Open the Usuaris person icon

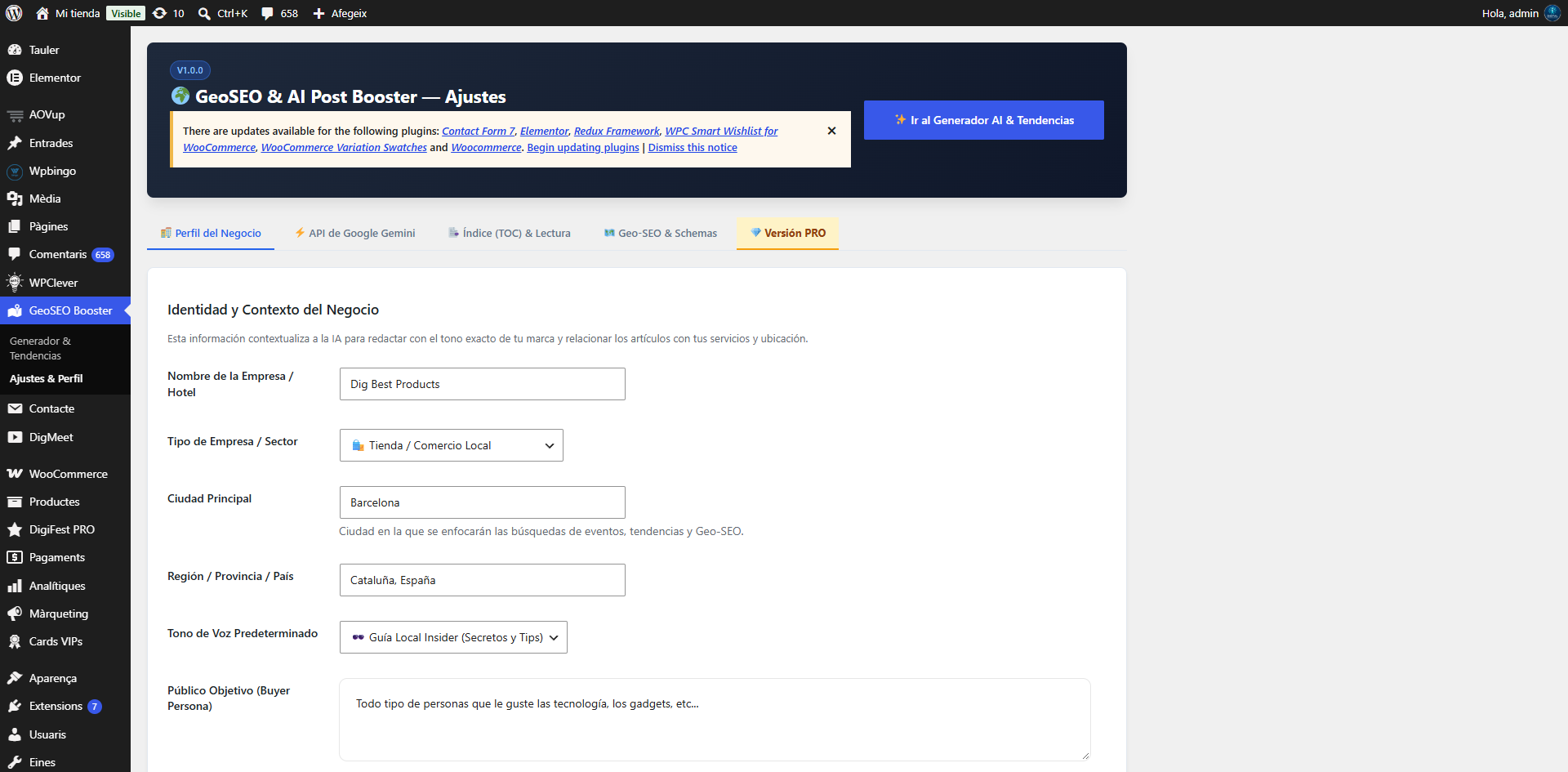click(x=15, y=734)
